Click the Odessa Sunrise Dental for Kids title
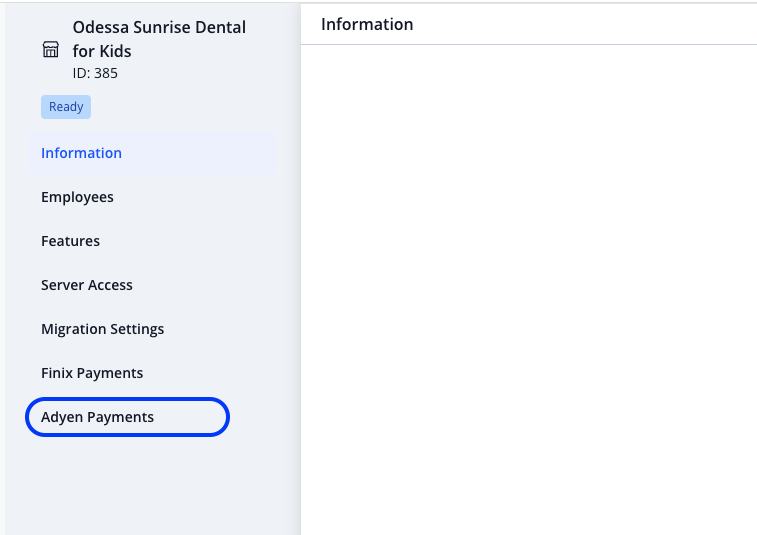757x535 pixels. click(x=159, y=39)
